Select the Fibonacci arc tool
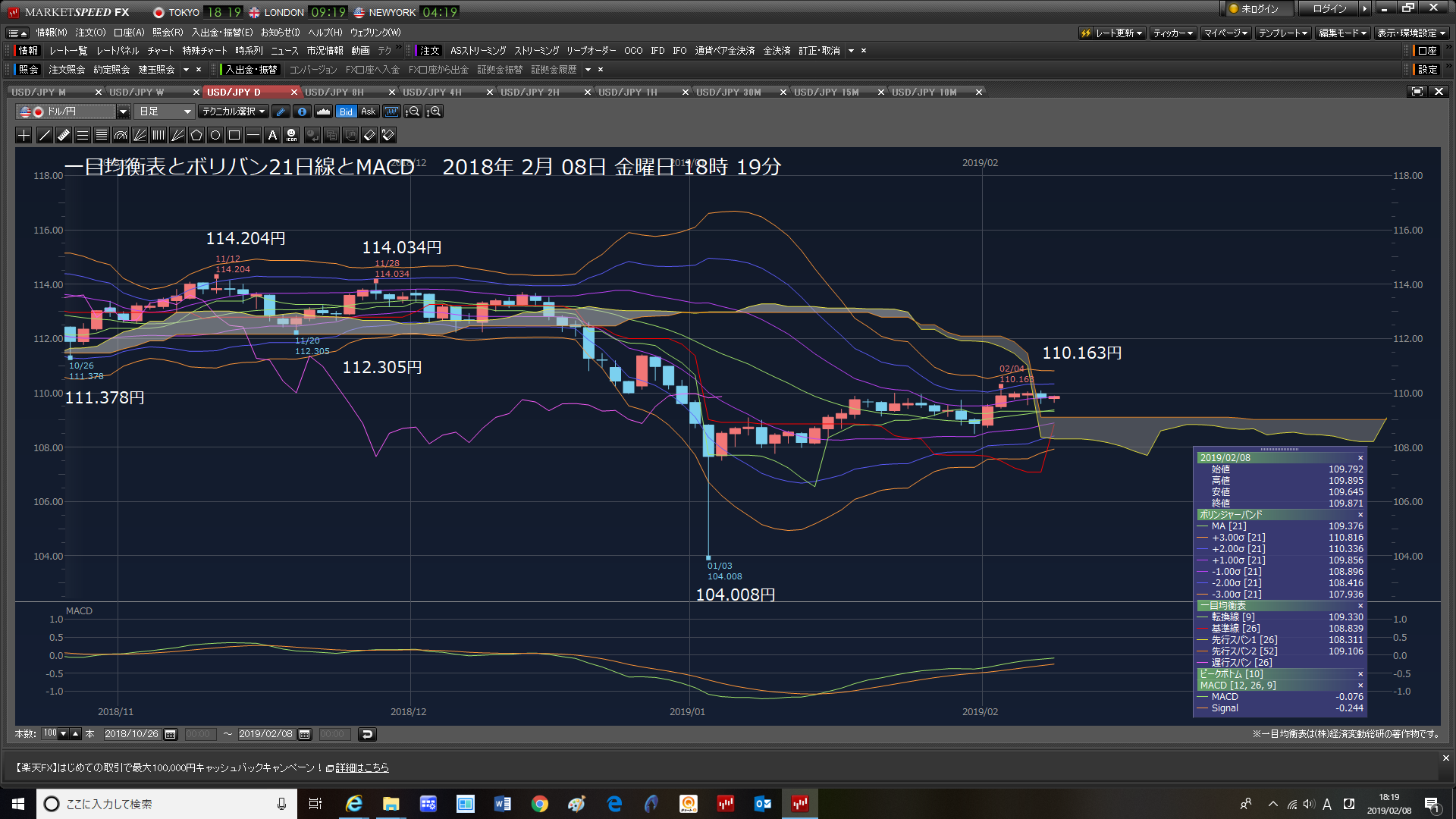The width and height of the screenshot is (1456, 819). coord(121,135)
